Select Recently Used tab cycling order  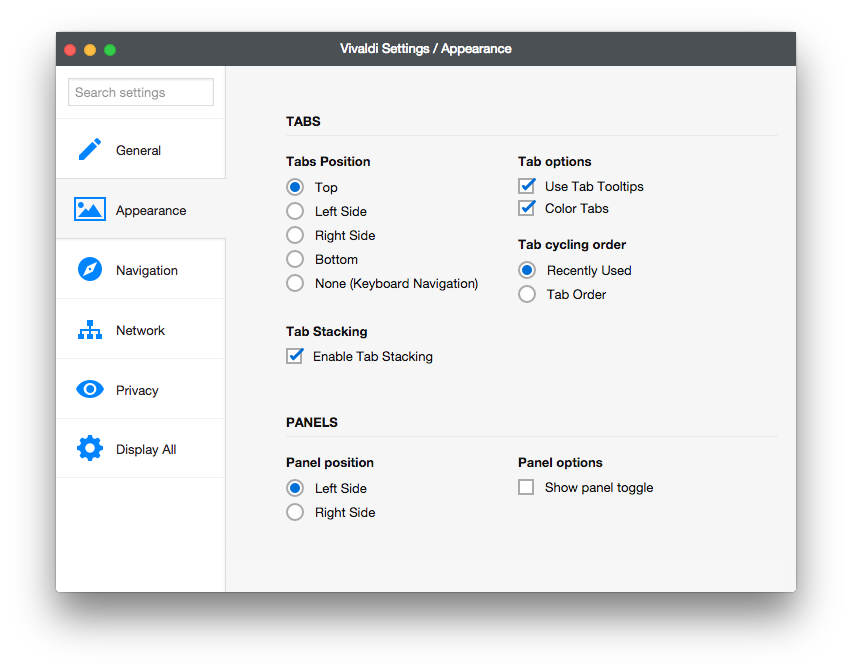(527, 270)
